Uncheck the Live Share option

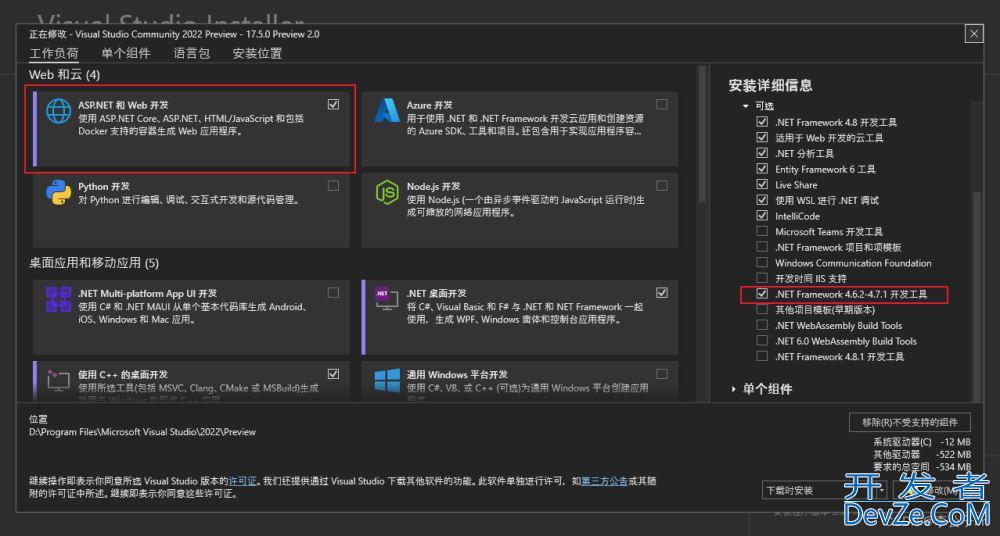click(x=762, y=184)
